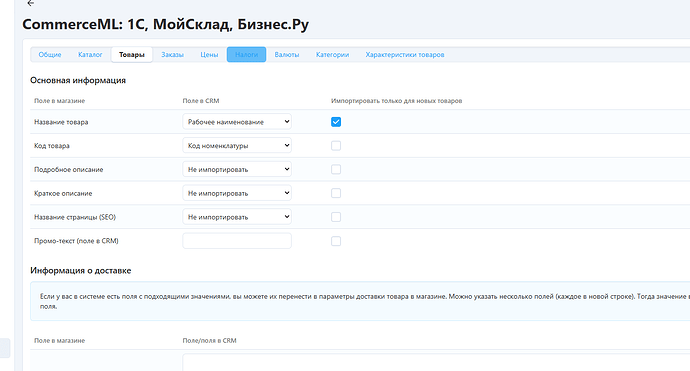Screen dimensions: 690x371
Task: Click the CommerceML page title
Action: pyautogui.click(x=165, y=24)
